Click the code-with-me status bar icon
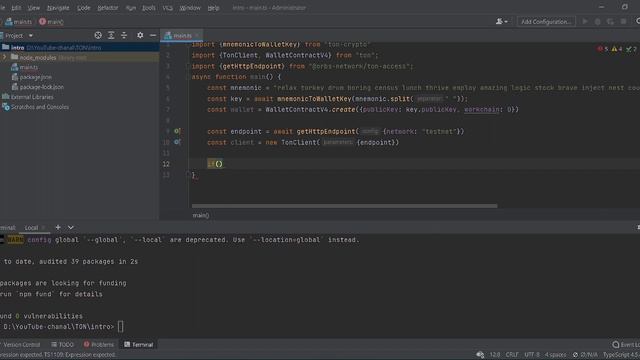The image size is (640, 360). pyautogui.click(x=480, y=355)
